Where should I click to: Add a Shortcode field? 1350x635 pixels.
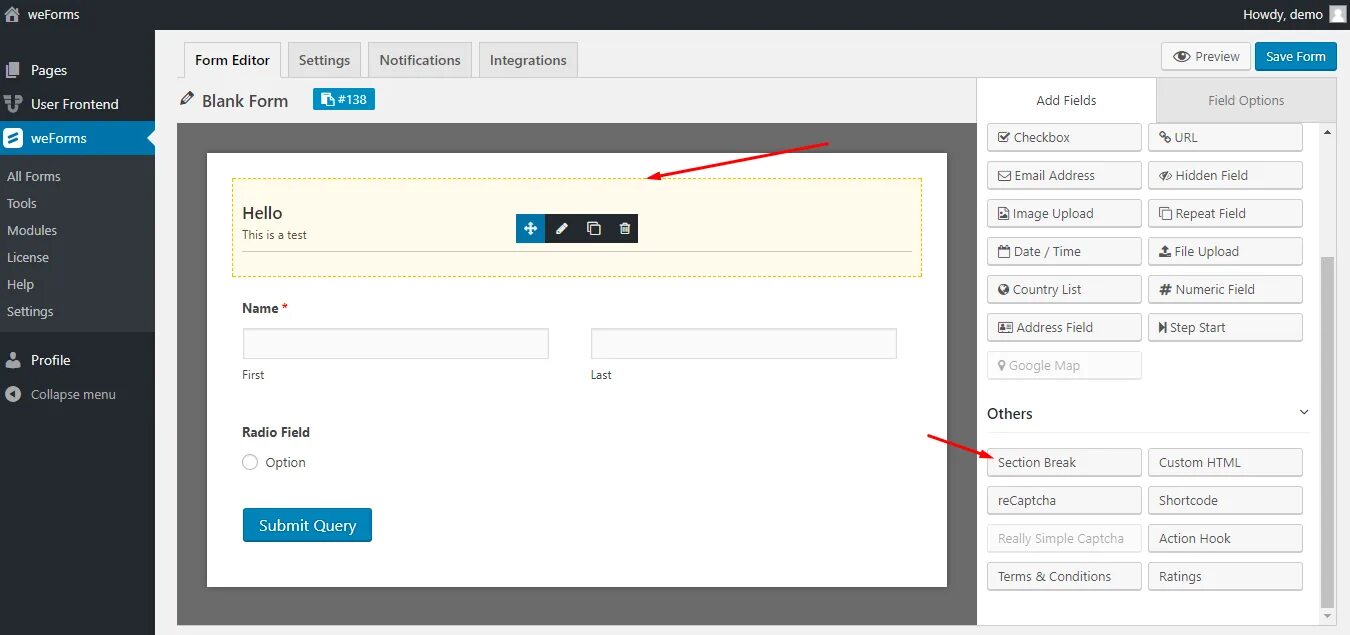pyautogui.click(x=1225, y=500)
